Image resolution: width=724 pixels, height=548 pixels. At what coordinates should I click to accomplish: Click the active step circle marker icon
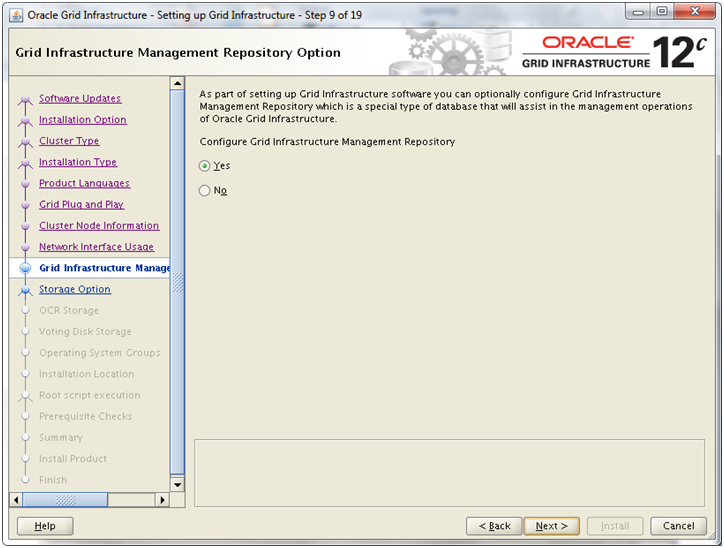(x=25, y=268)
